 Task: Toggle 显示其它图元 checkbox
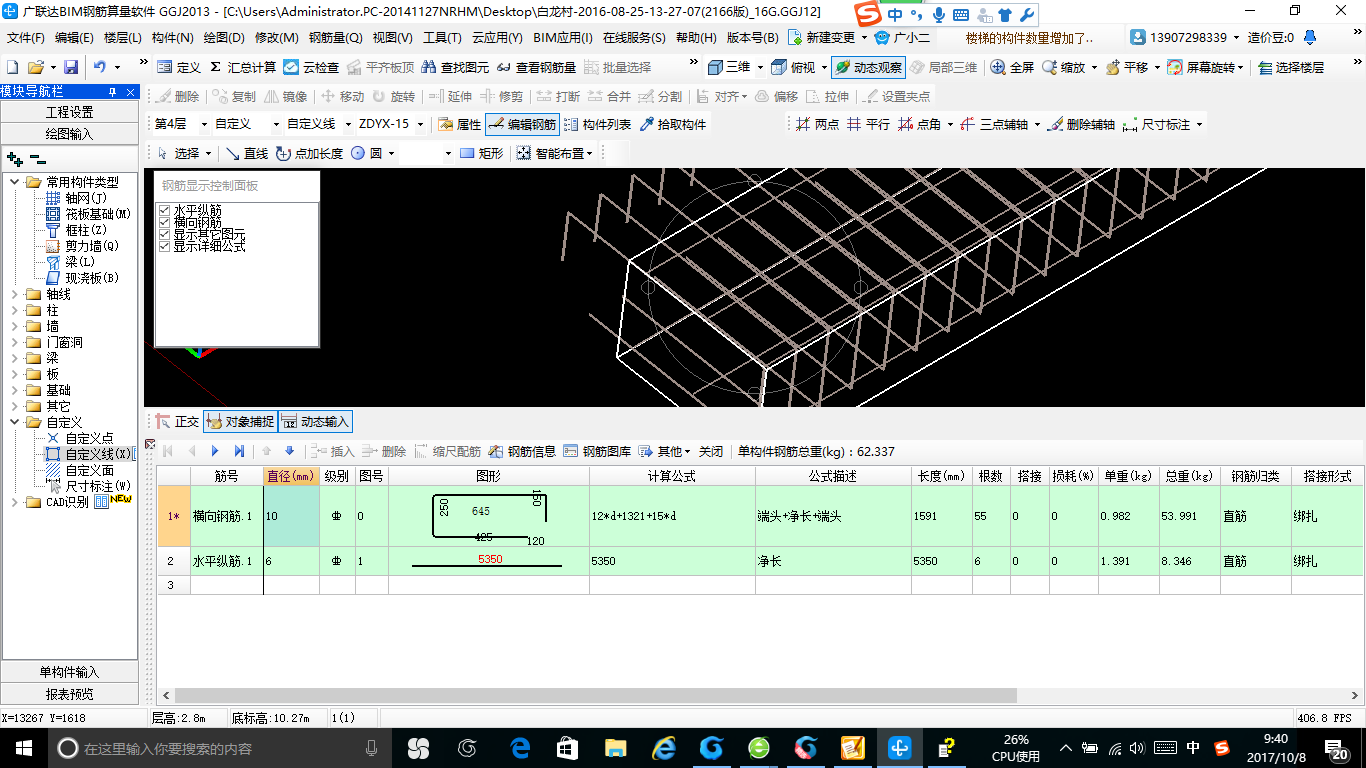point(165,234)
